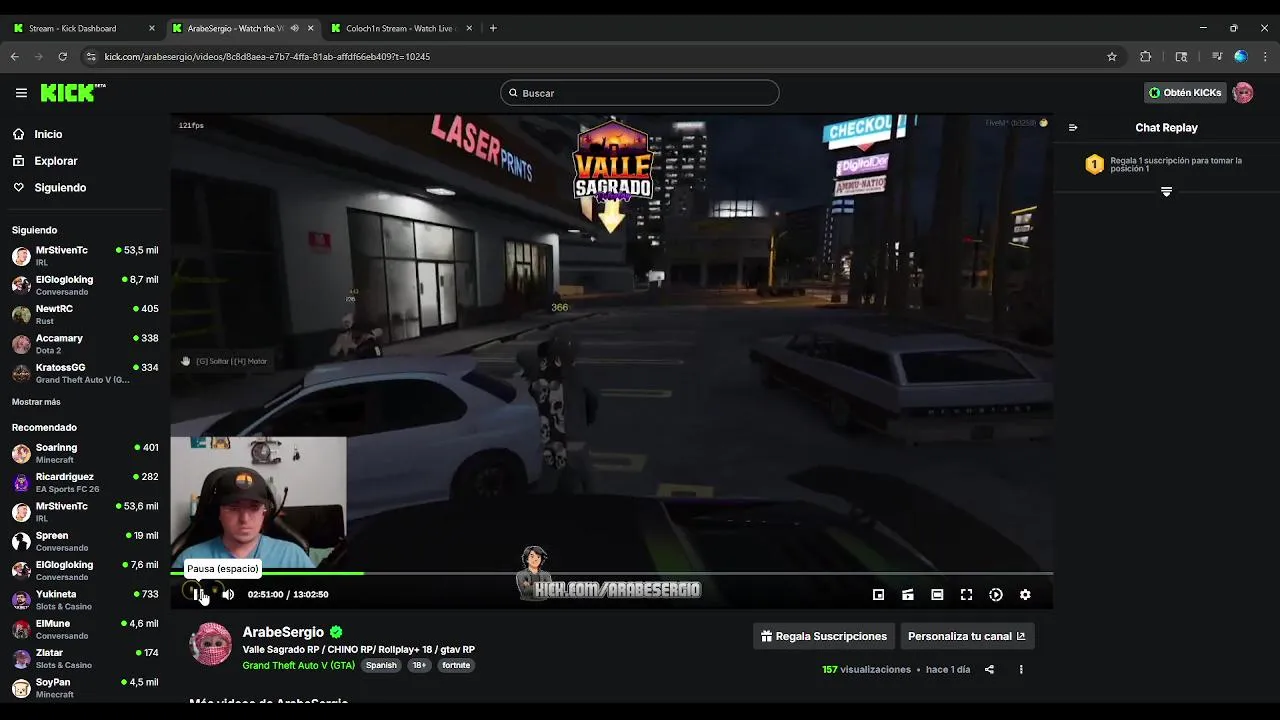The width and height of the screenshot is (1280, 720).
Task: Collapse the Chat Replay panel
Action: point(1073,128)
